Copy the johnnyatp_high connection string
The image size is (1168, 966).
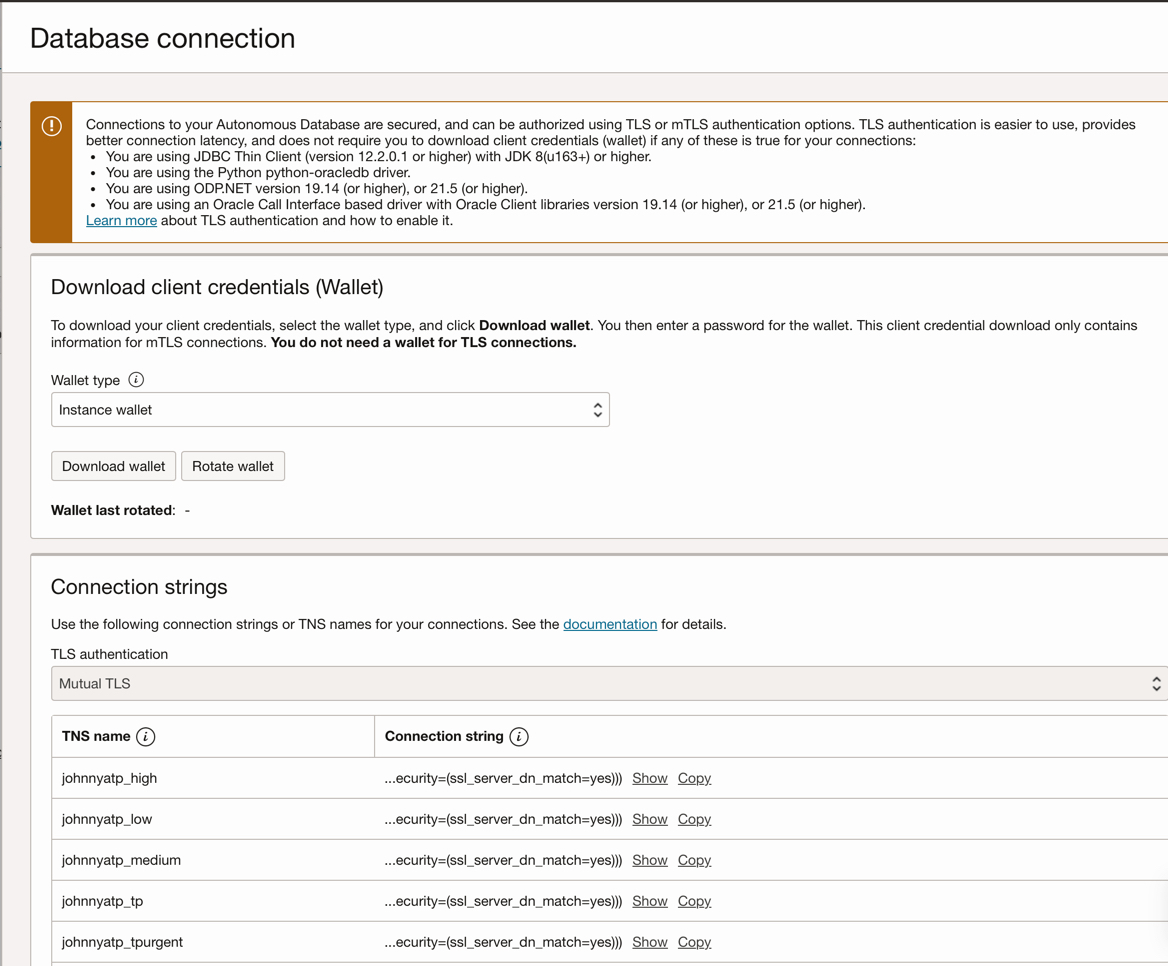pyautogui.click(x=694, y=778)
